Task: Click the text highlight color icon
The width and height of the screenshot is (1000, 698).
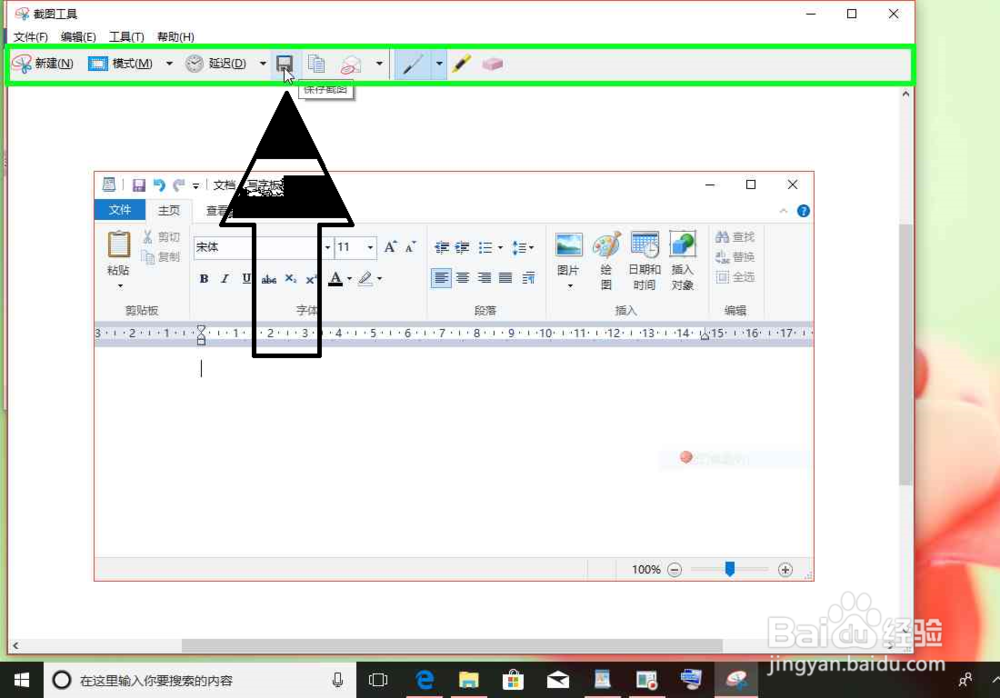Action: click(365, 279)
